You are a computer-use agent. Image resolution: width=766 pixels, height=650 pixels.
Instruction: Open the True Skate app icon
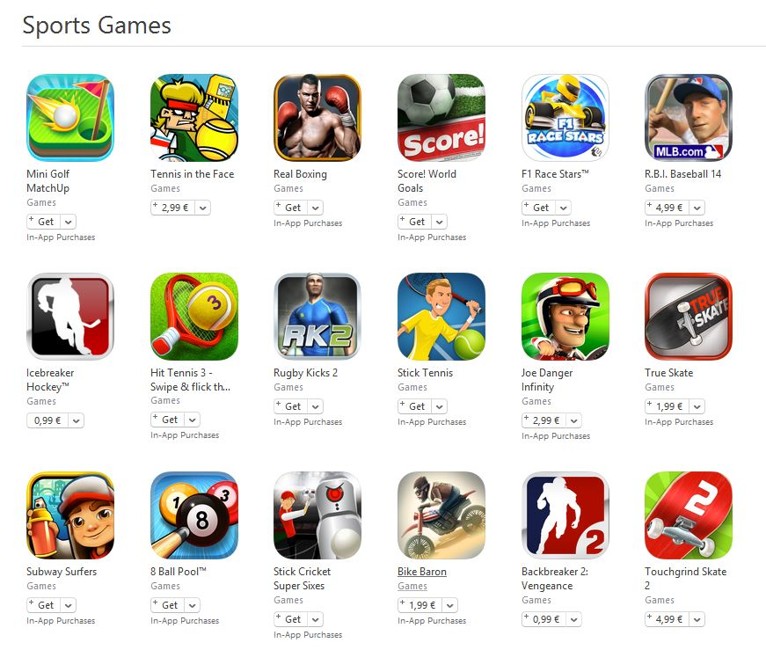coord(688,316)
